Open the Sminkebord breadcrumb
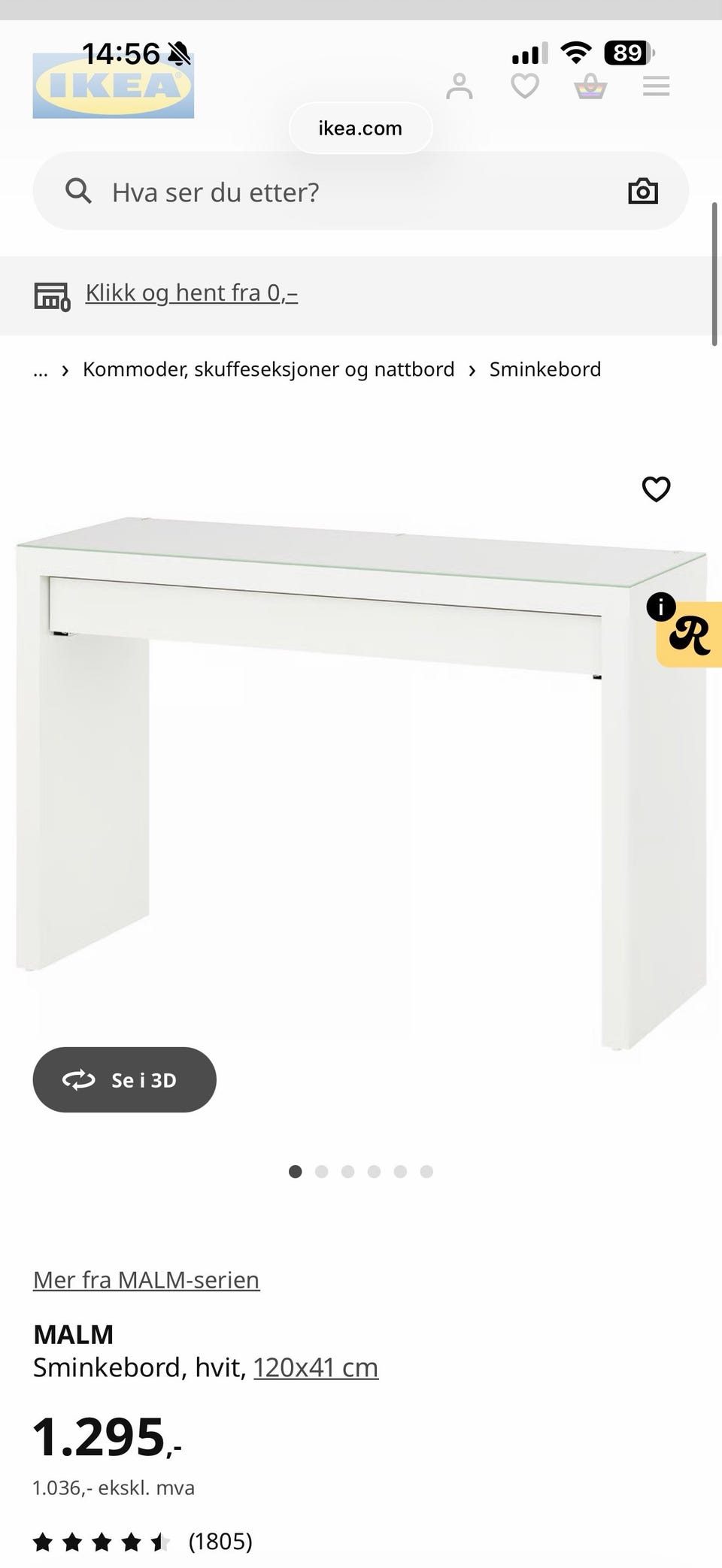 545,370
